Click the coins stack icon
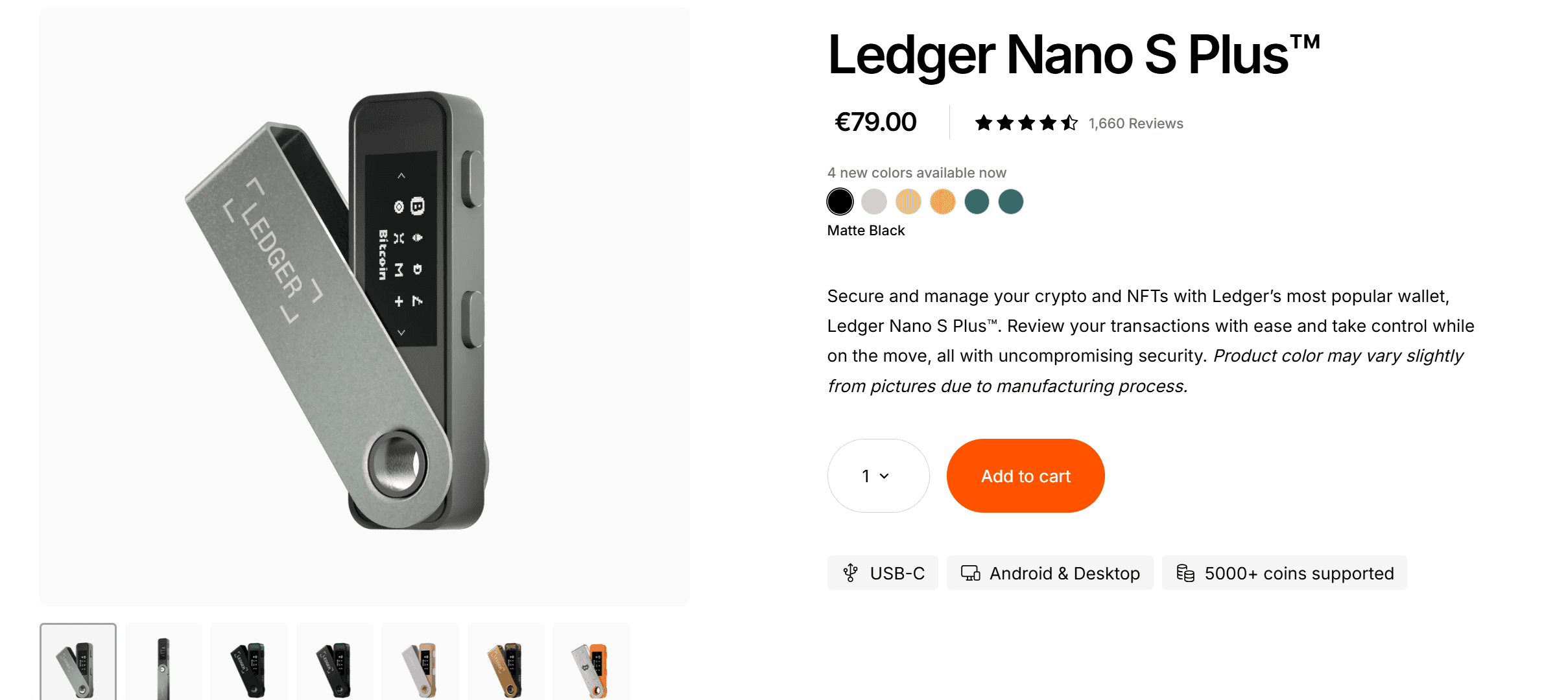The image size is (1568, 700). pyautogui.click(x=1185, y=573)
